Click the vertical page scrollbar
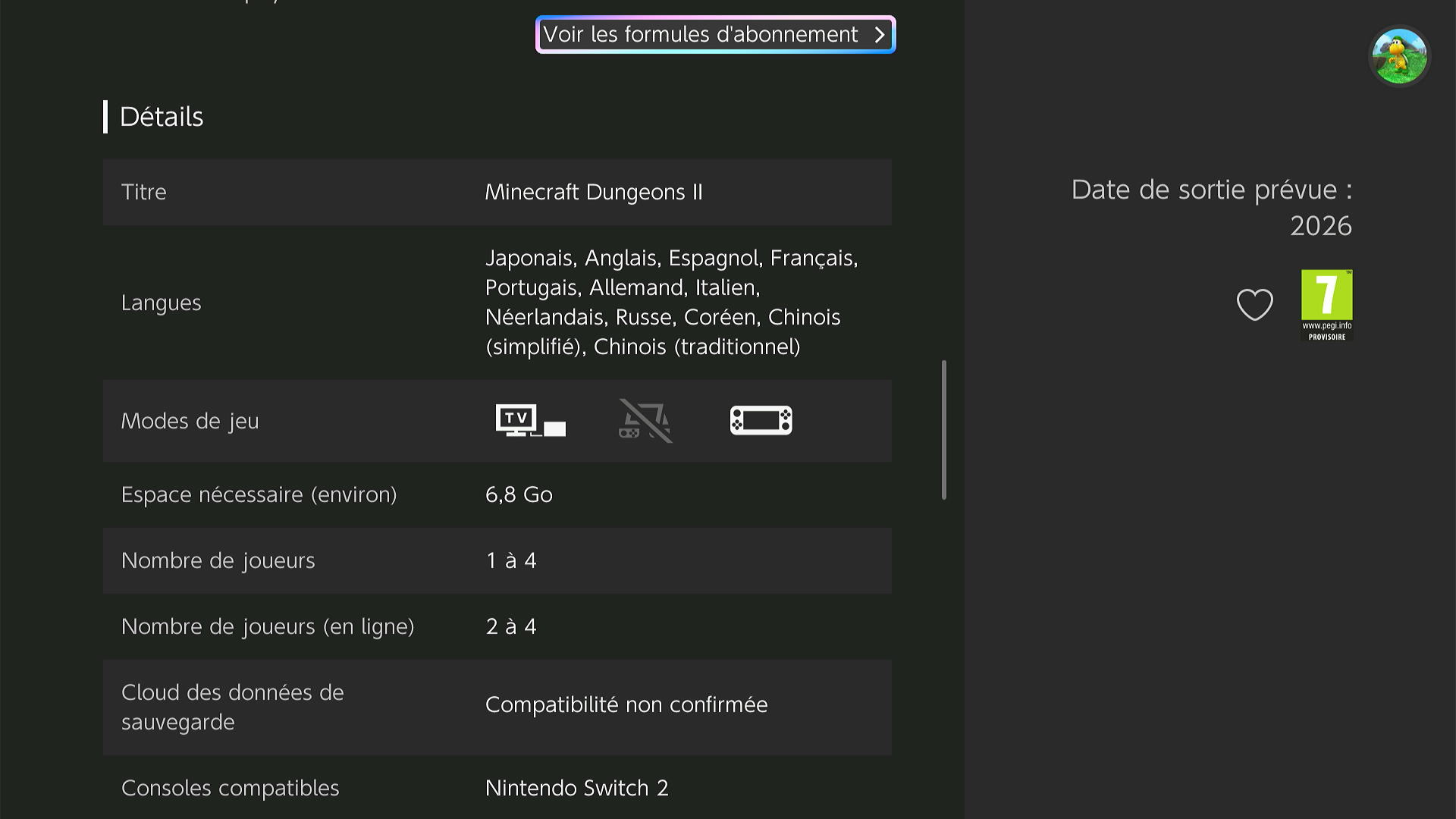The height and width of the screenshot is (819, 1456). coord(944,429)
